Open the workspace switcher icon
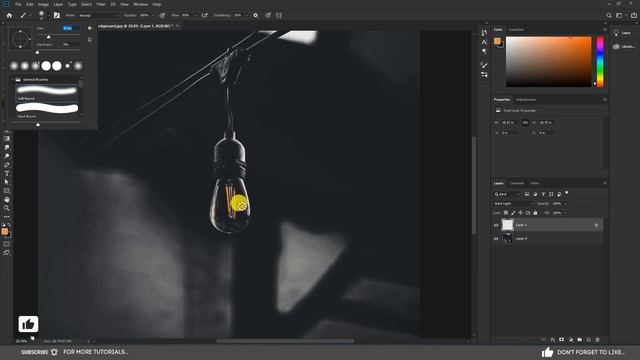The width and height of the screenshot is (640, 360). click(620, 16)
